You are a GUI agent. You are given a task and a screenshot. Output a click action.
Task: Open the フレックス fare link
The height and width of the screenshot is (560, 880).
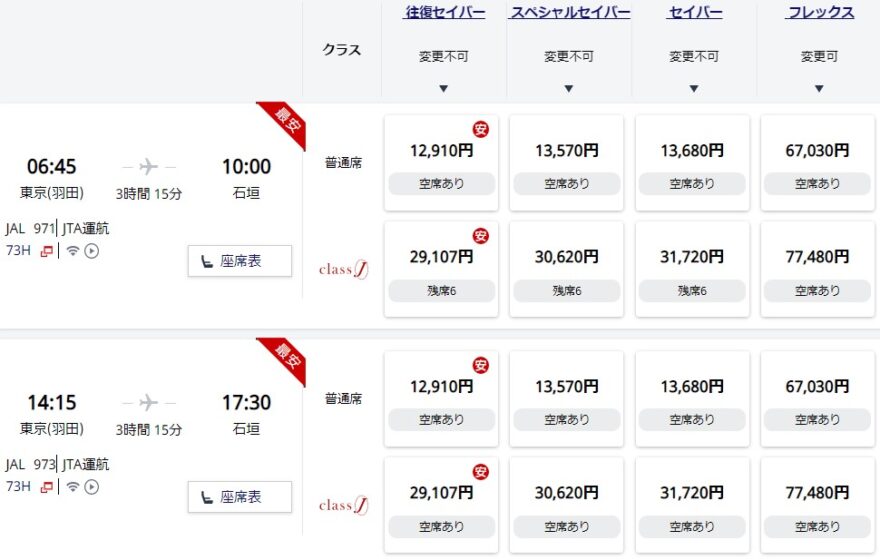point(820,12)
